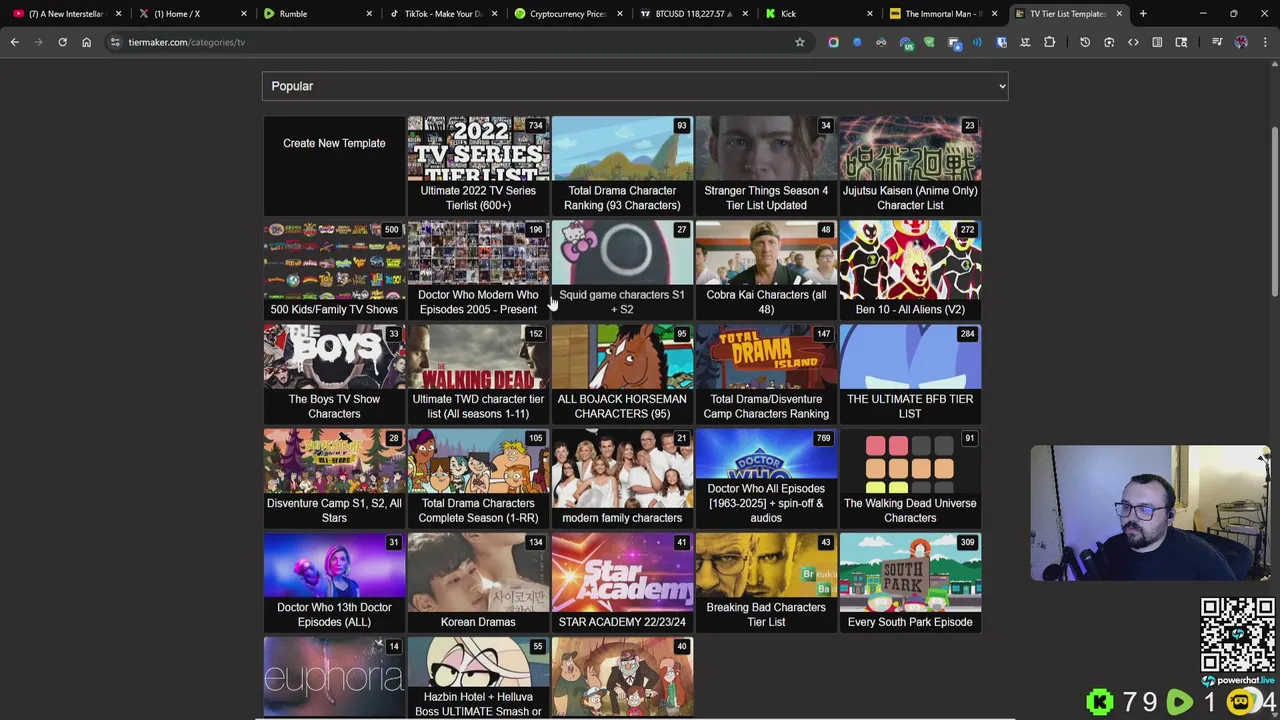This screenshot has height=720, width=1280.
Task: Open Korean Dramas template
Action: (478, 582)
